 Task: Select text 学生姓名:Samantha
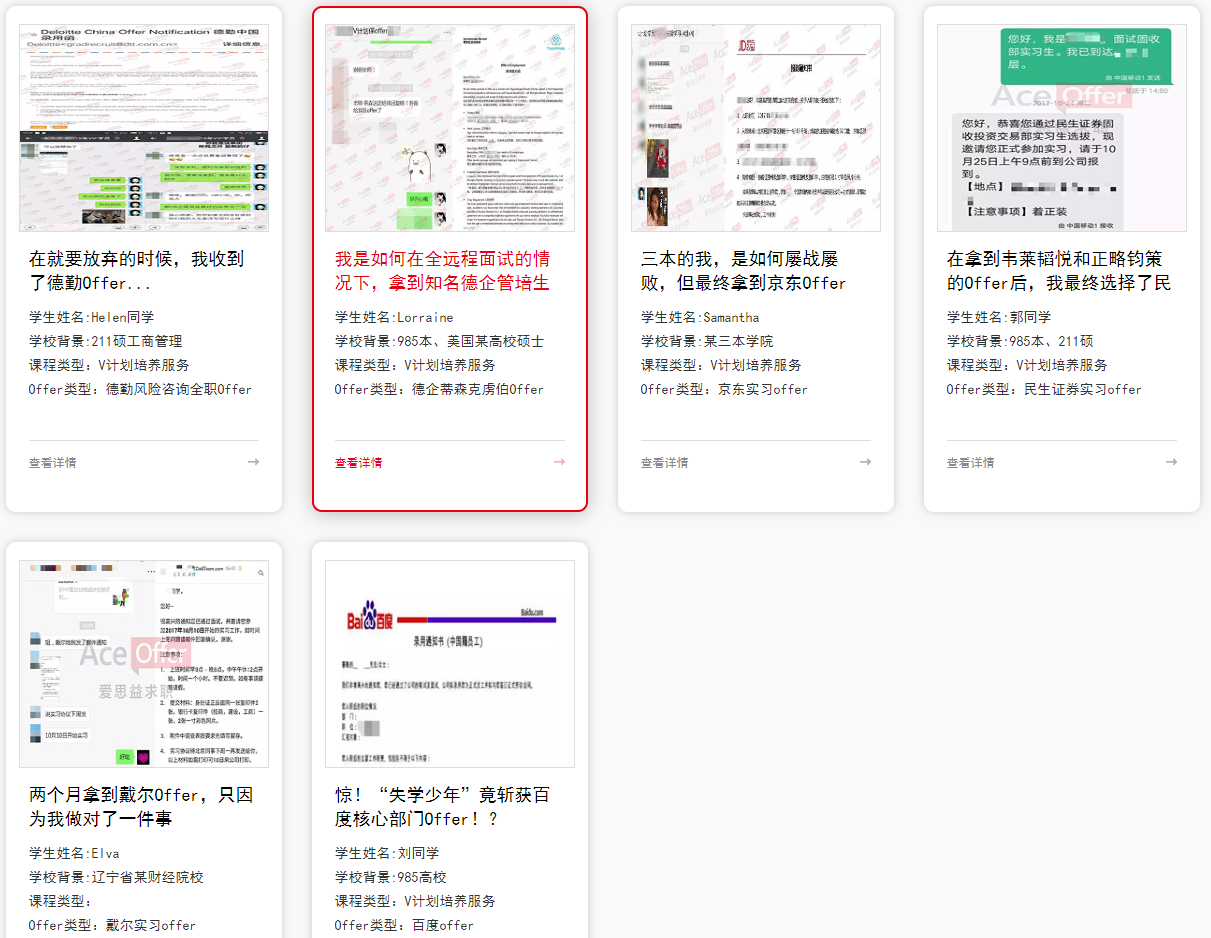click(x=700, y=317)
